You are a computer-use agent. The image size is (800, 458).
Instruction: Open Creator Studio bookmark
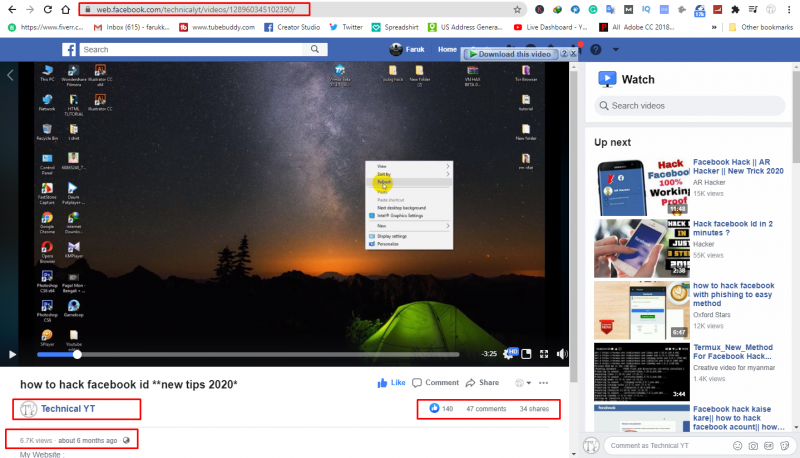pos(292,27)
